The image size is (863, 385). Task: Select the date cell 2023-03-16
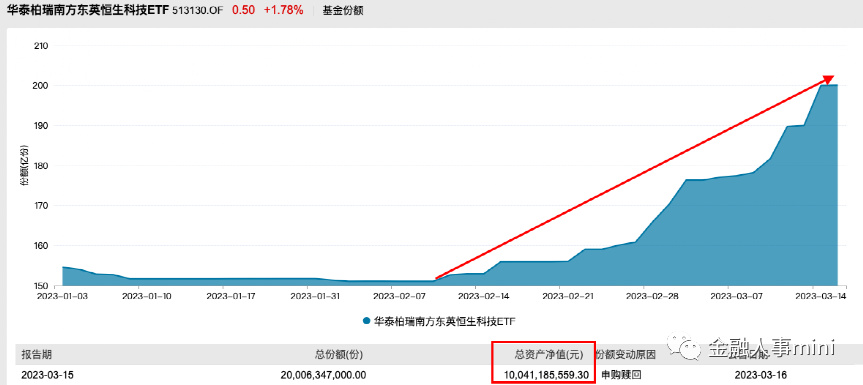pos(761,375)
